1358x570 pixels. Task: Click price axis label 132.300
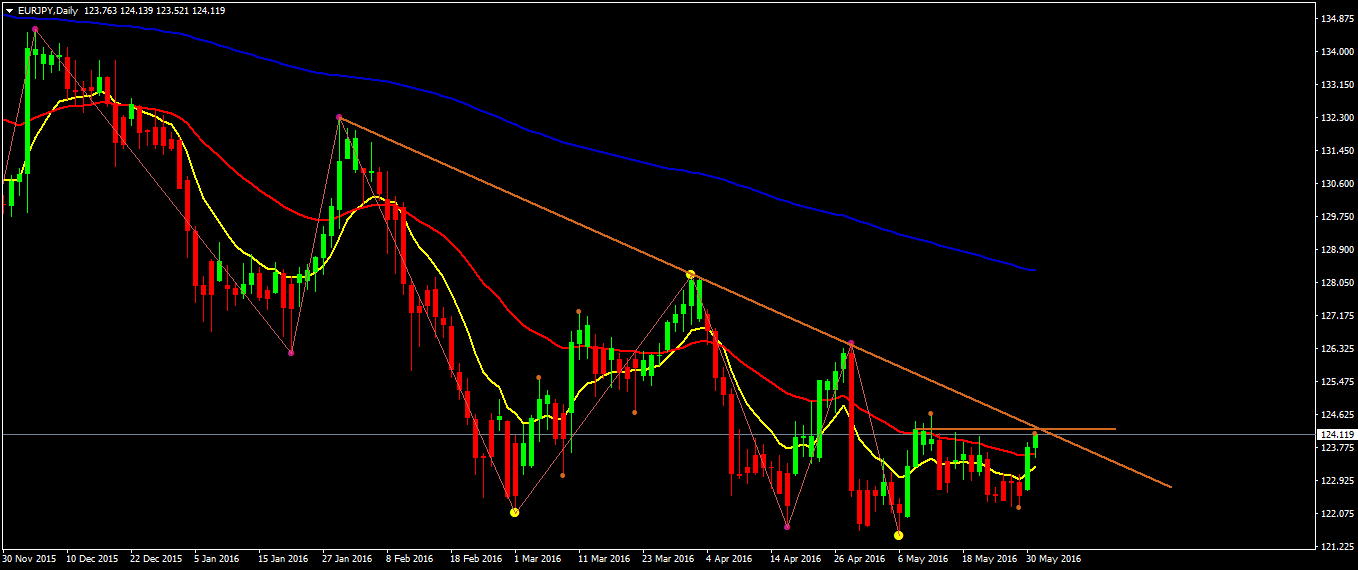tap(1337, 118)
